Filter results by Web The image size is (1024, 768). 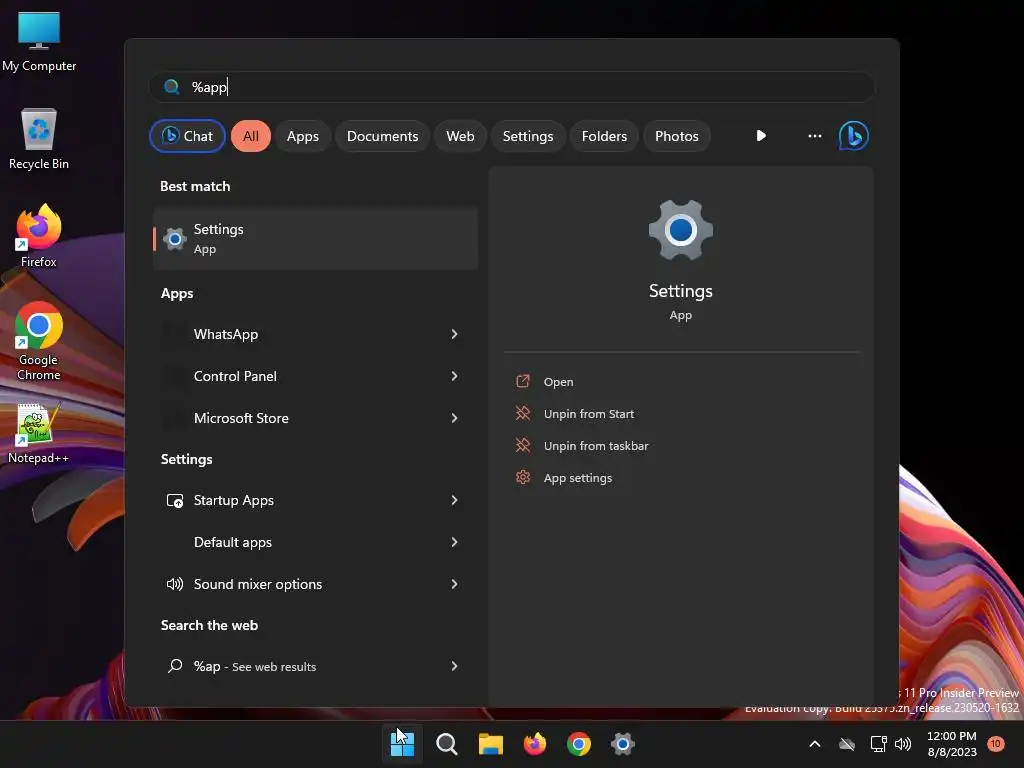[460, 136]
